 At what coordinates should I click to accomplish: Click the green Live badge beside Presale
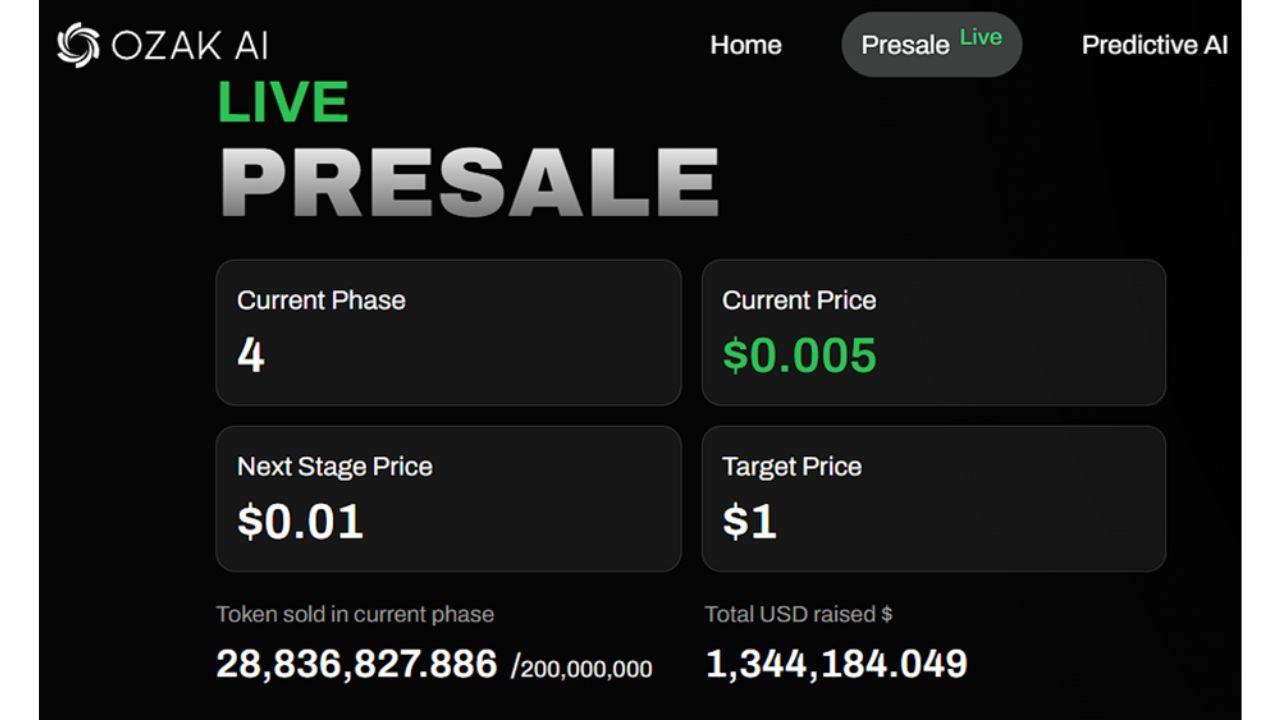tap(980, 37)
